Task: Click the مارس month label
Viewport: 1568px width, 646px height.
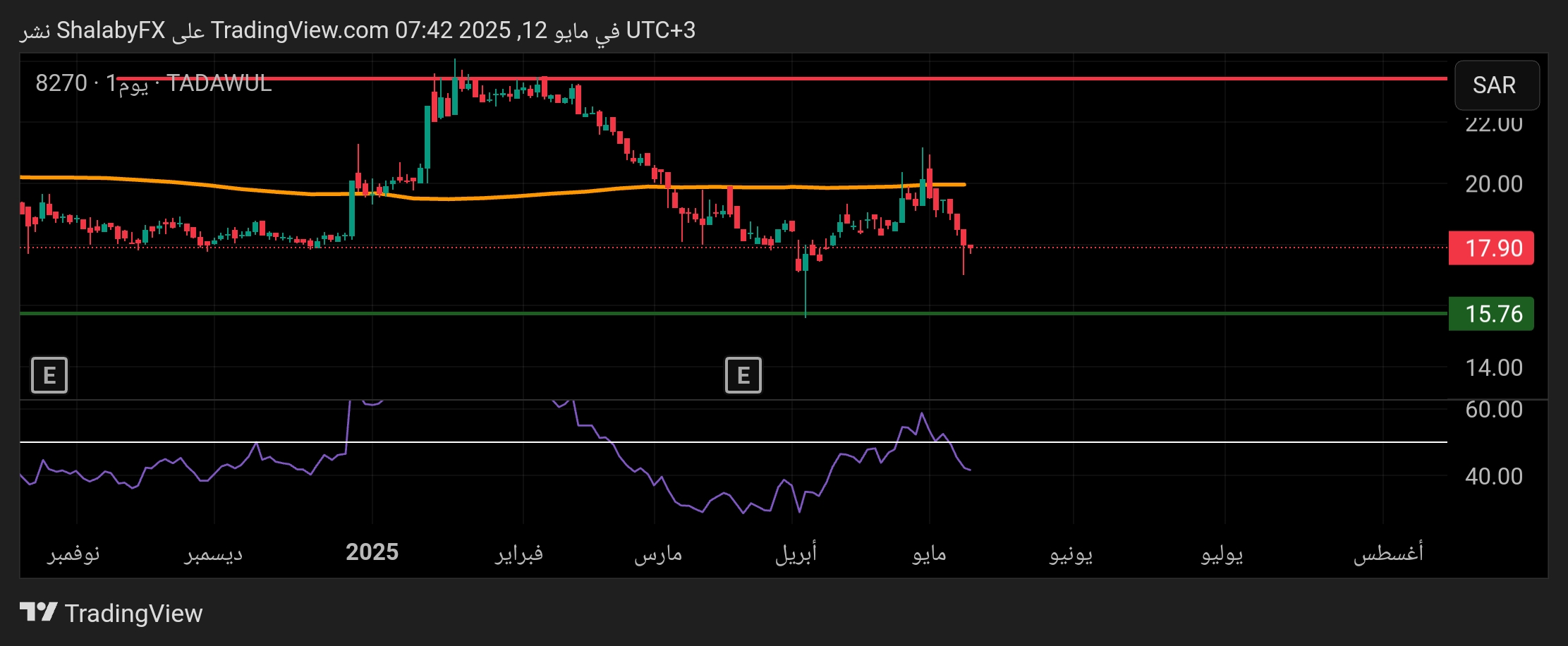Action: tap(658, 554)
